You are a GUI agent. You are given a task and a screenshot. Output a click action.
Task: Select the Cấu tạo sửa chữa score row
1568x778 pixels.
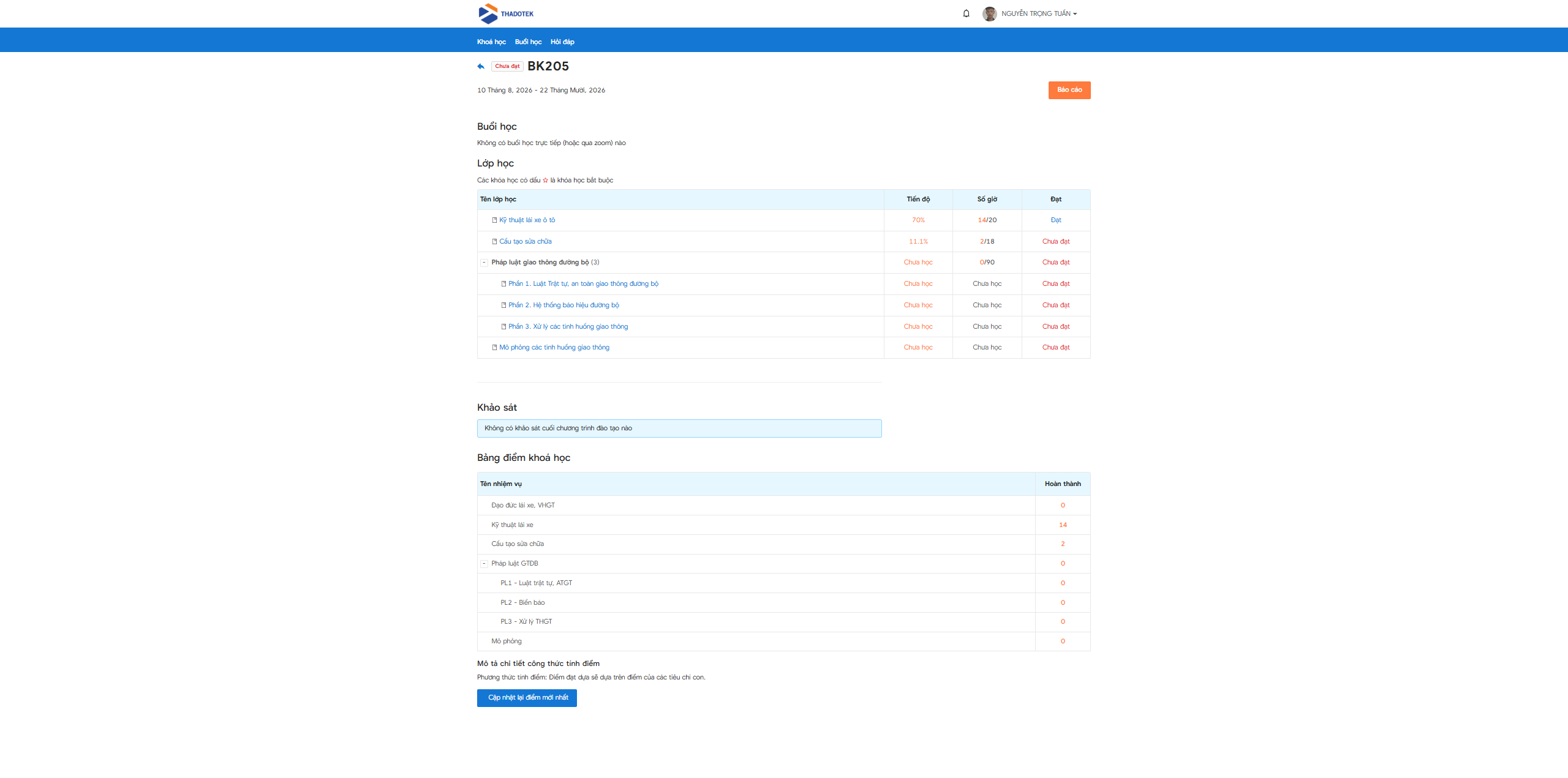[x=783, y=544]
